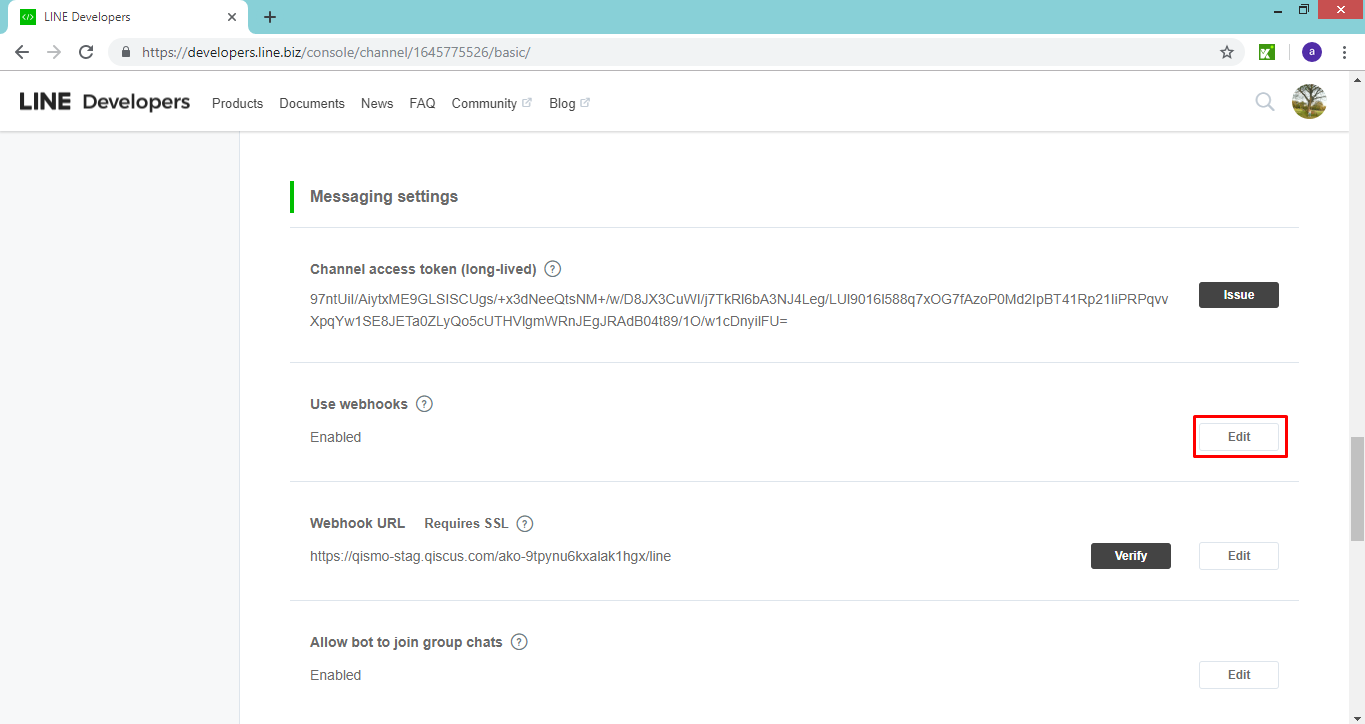Screen dimensions: 1365x724
Task: Open the green extension icon in toolbar
Action: [x=1266, y=52]
